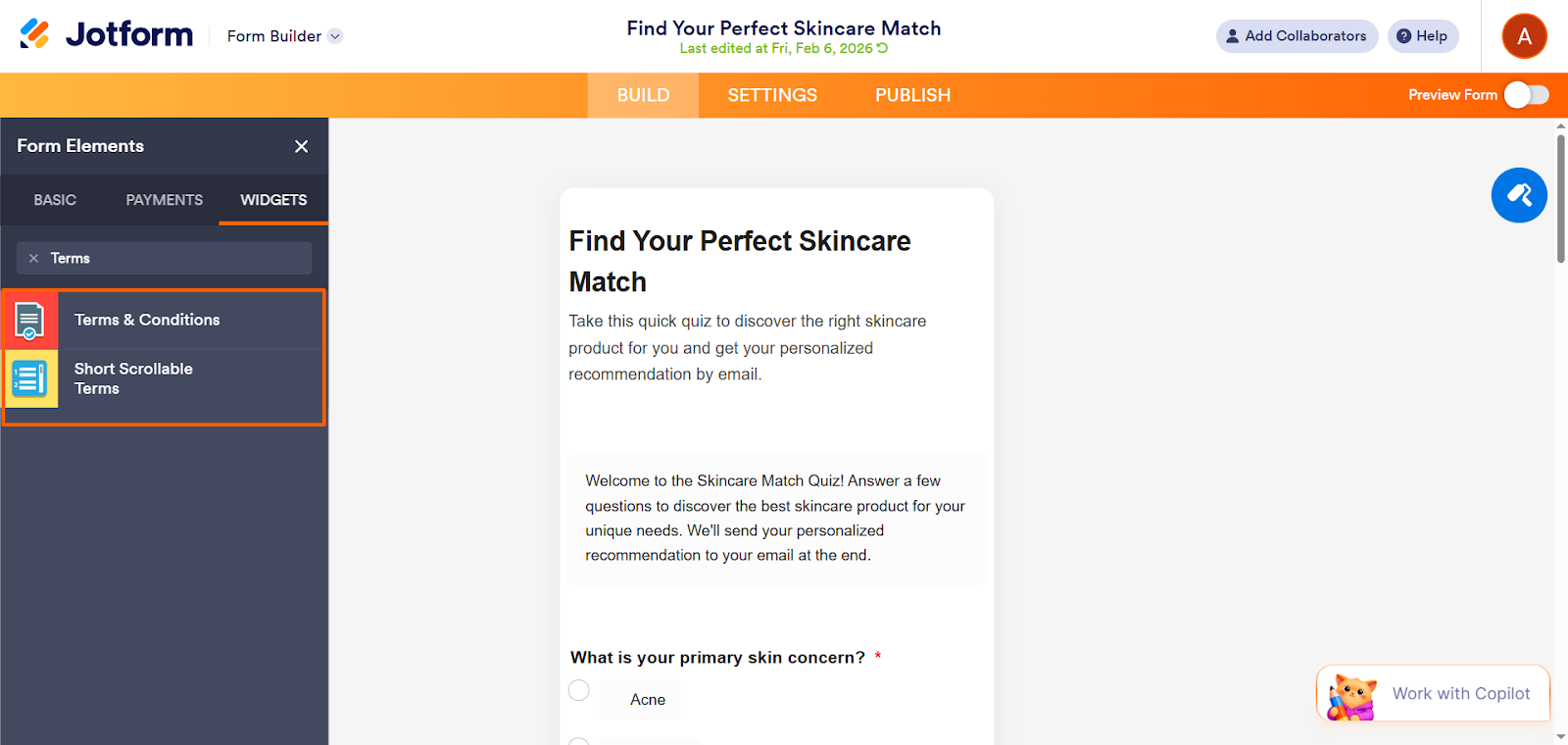The height and width of the screenshot is (745, 1568).
Task: Click the Copilot cat mascot icon
Action: [1351, 697]
